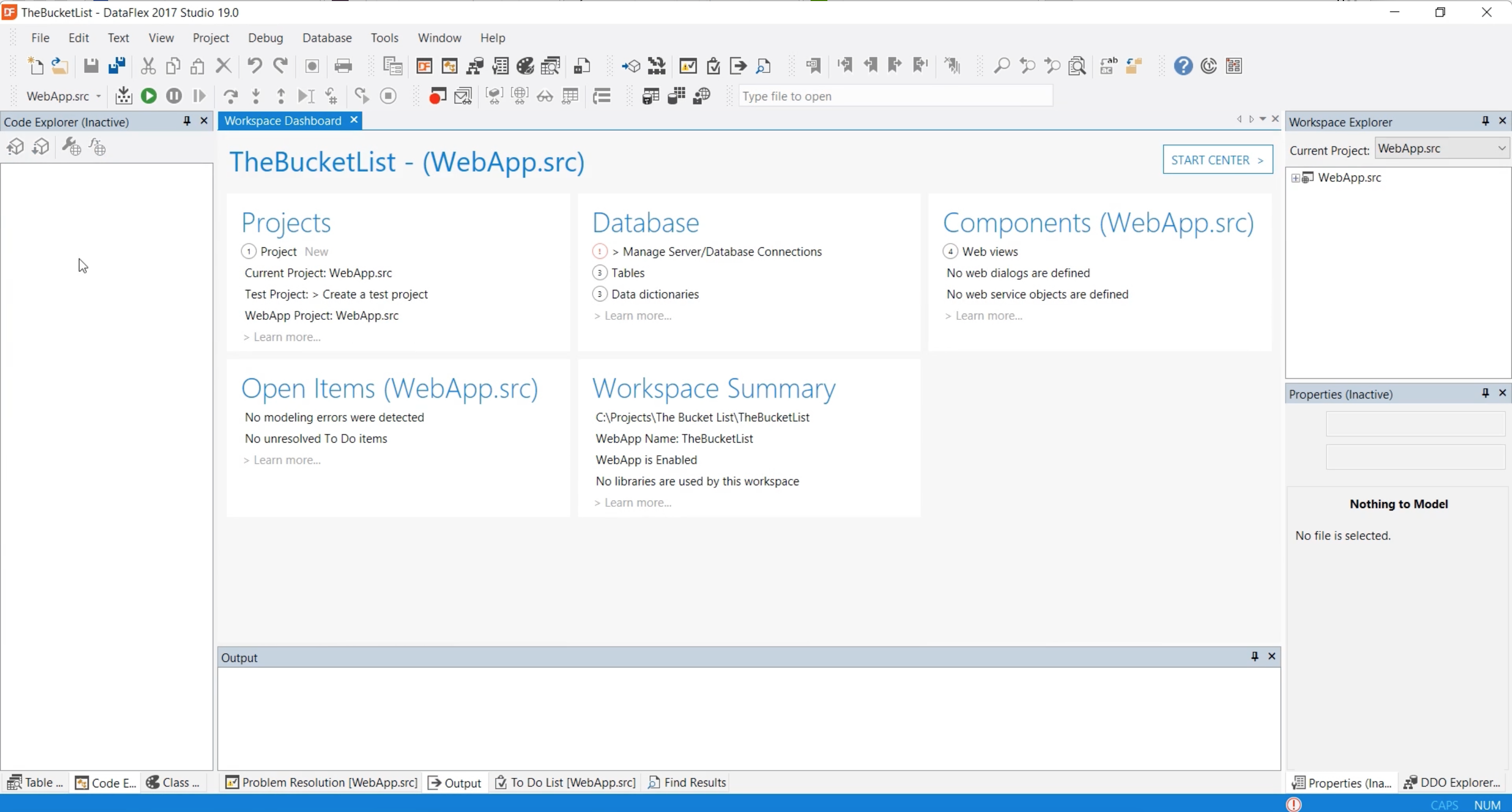Viewport: 1512px width, 812px height.
Task: Toggle auto-hide pin on Output panel
Action: click(x=1254, y=657)
